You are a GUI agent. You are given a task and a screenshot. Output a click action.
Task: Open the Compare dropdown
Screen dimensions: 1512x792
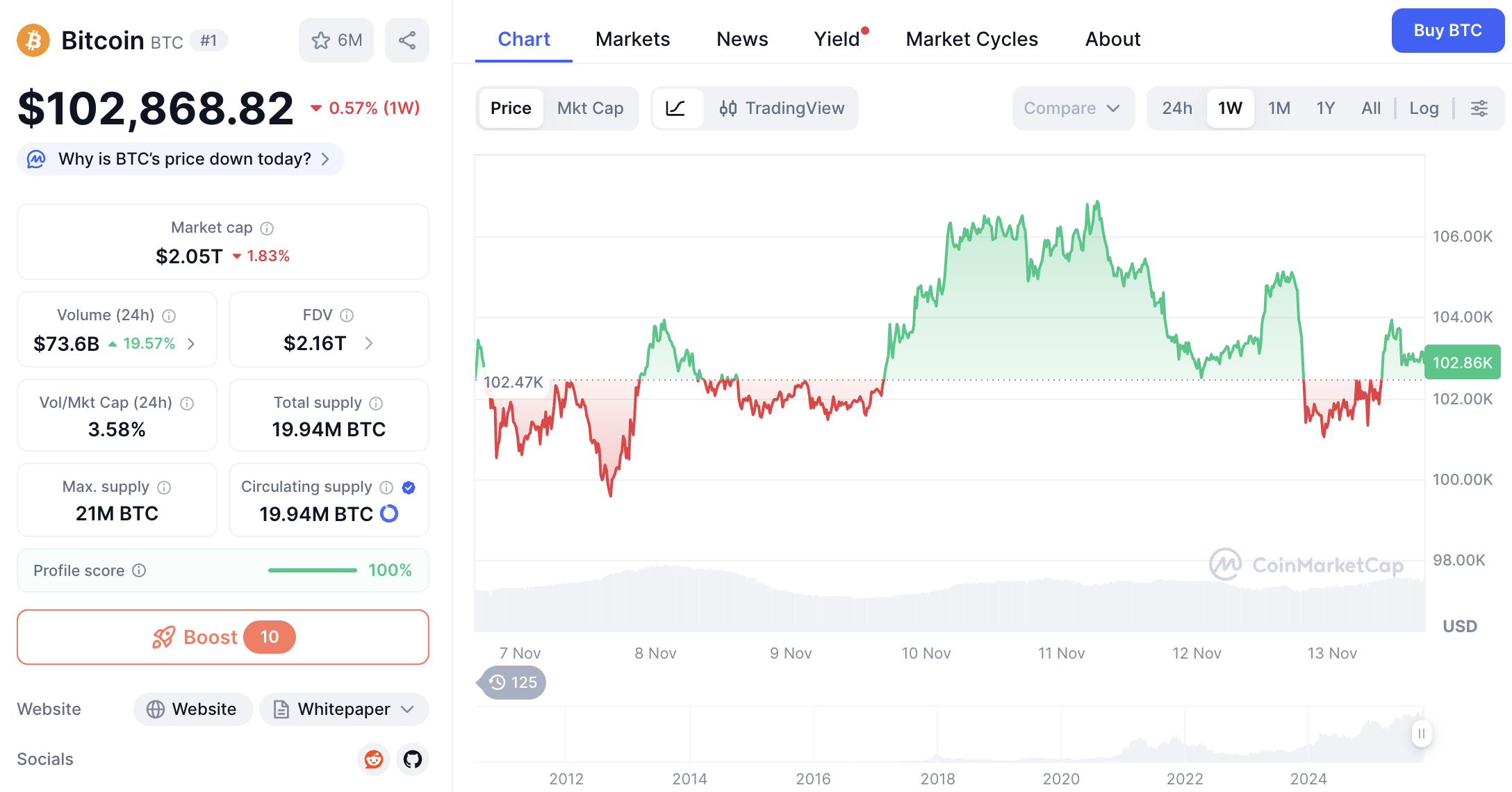point(1072,108)
